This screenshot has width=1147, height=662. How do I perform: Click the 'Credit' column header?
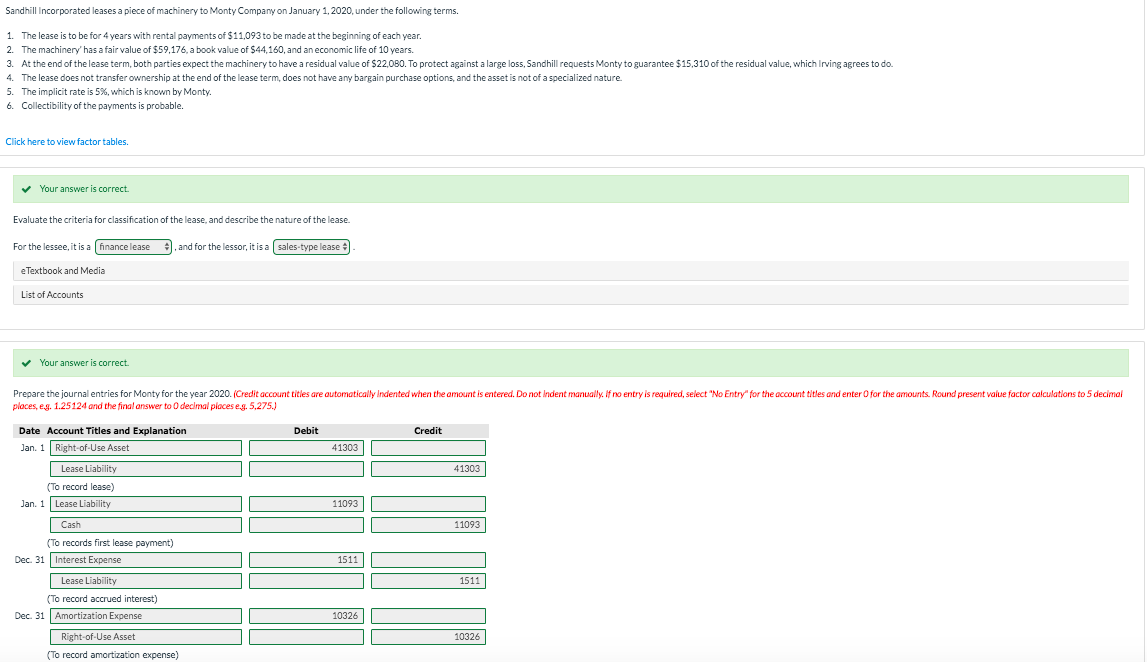coord(428,431)
